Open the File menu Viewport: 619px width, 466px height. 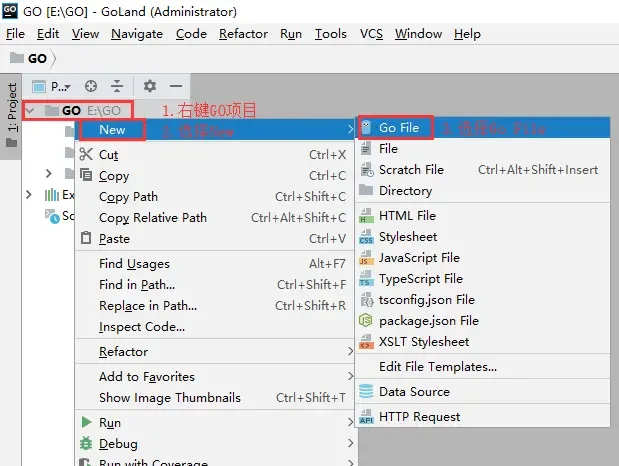[15, 34]
